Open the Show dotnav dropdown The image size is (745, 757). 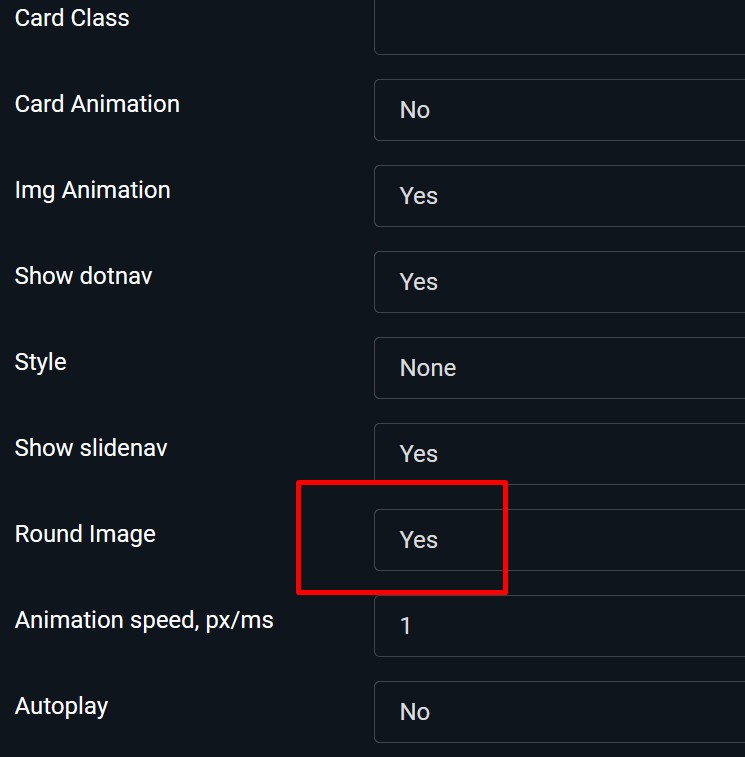(x=560, y=282)
